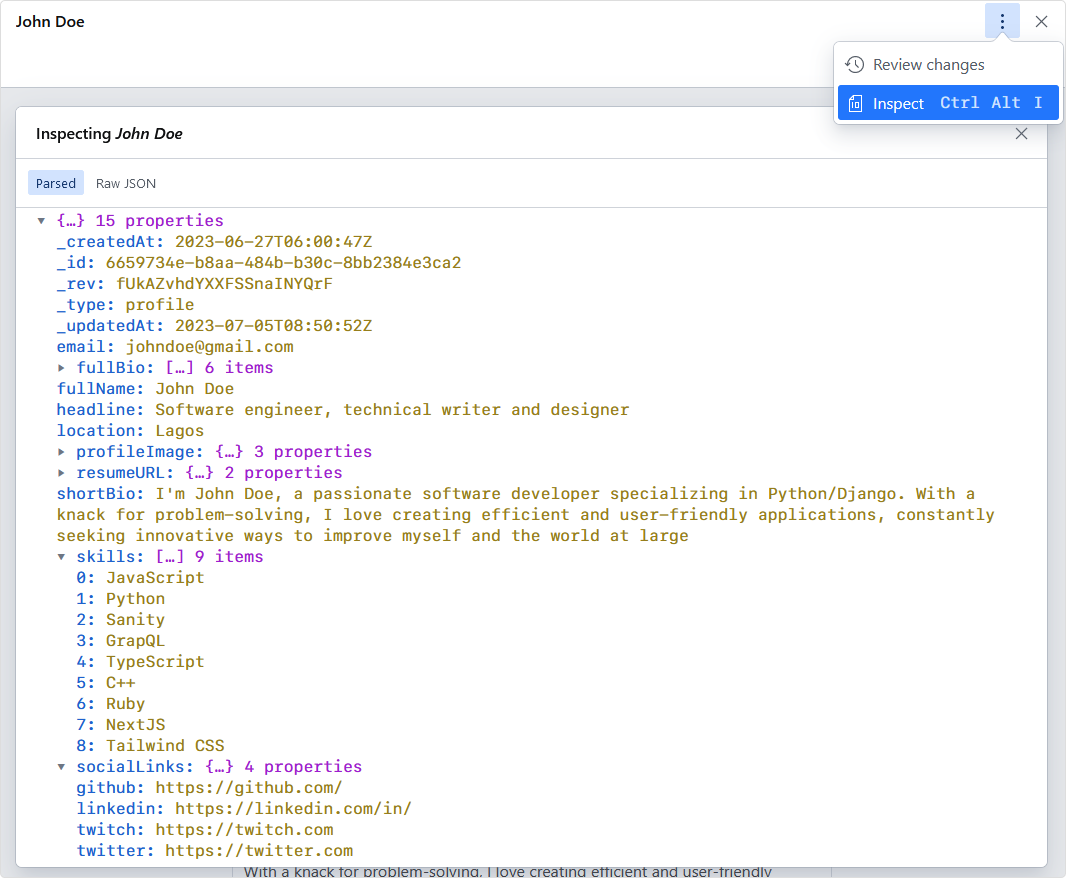Screen dimensions: 1066x878
Task: Click the Inspecting John Doe heading
Action: [109, 134]
